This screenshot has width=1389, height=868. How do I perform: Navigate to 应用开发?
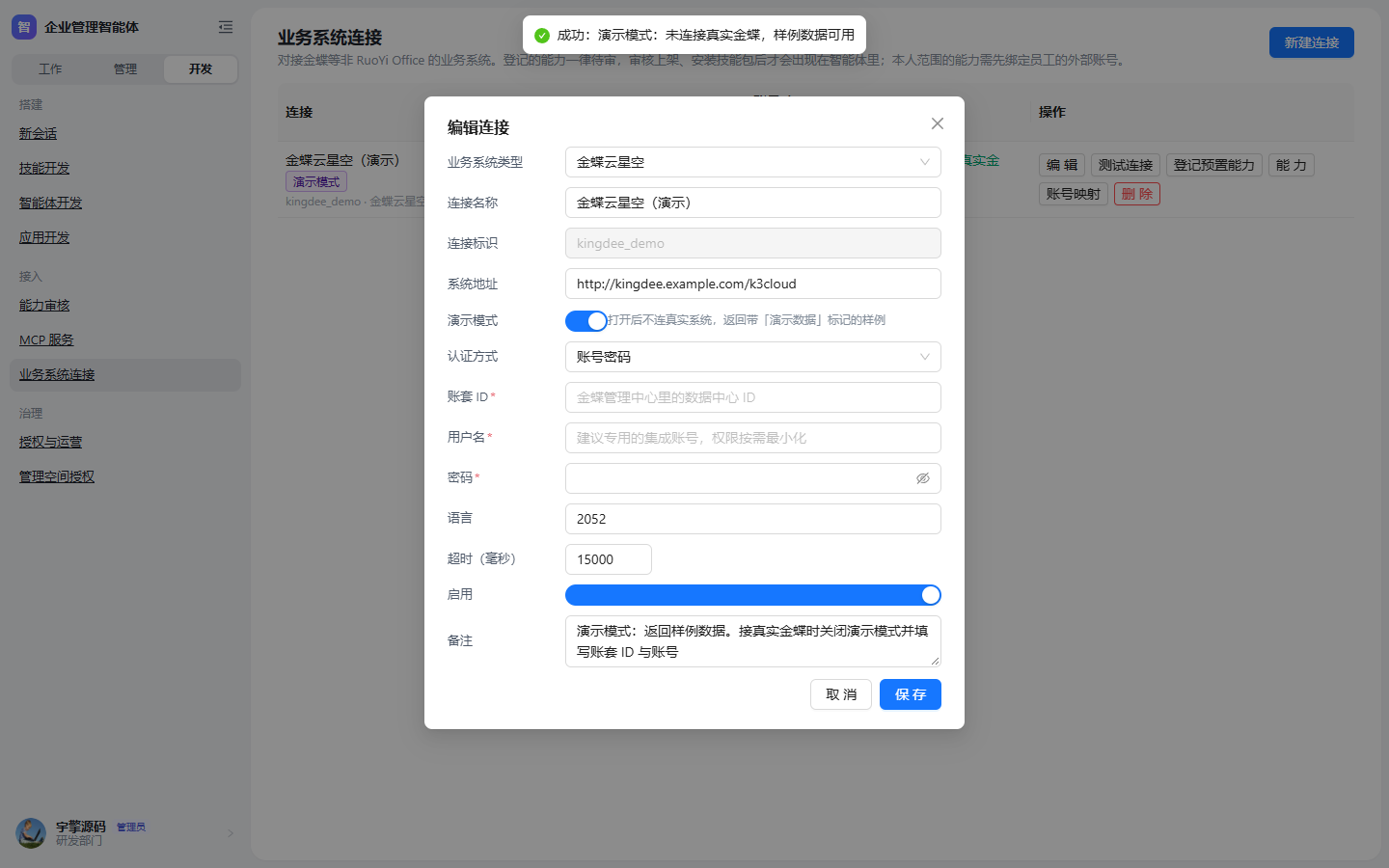(x=44, y=238)
